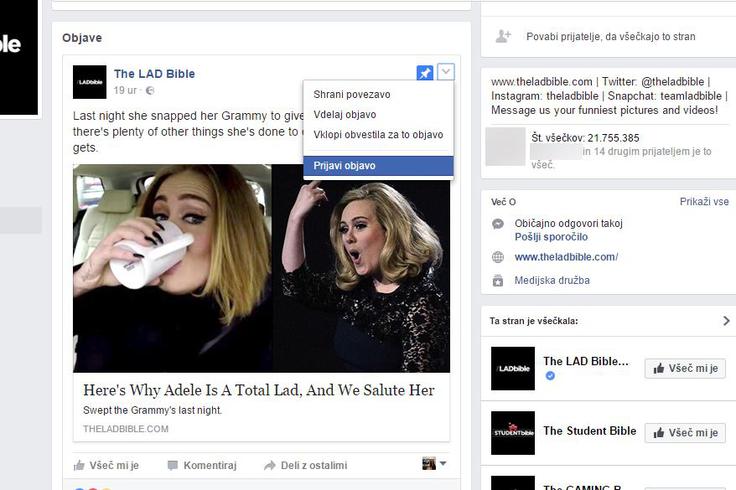Viewport: 736px width, 490px height.
Task: Click 'Prijavi objavo' menu item
Action: (x=378, y=166)
